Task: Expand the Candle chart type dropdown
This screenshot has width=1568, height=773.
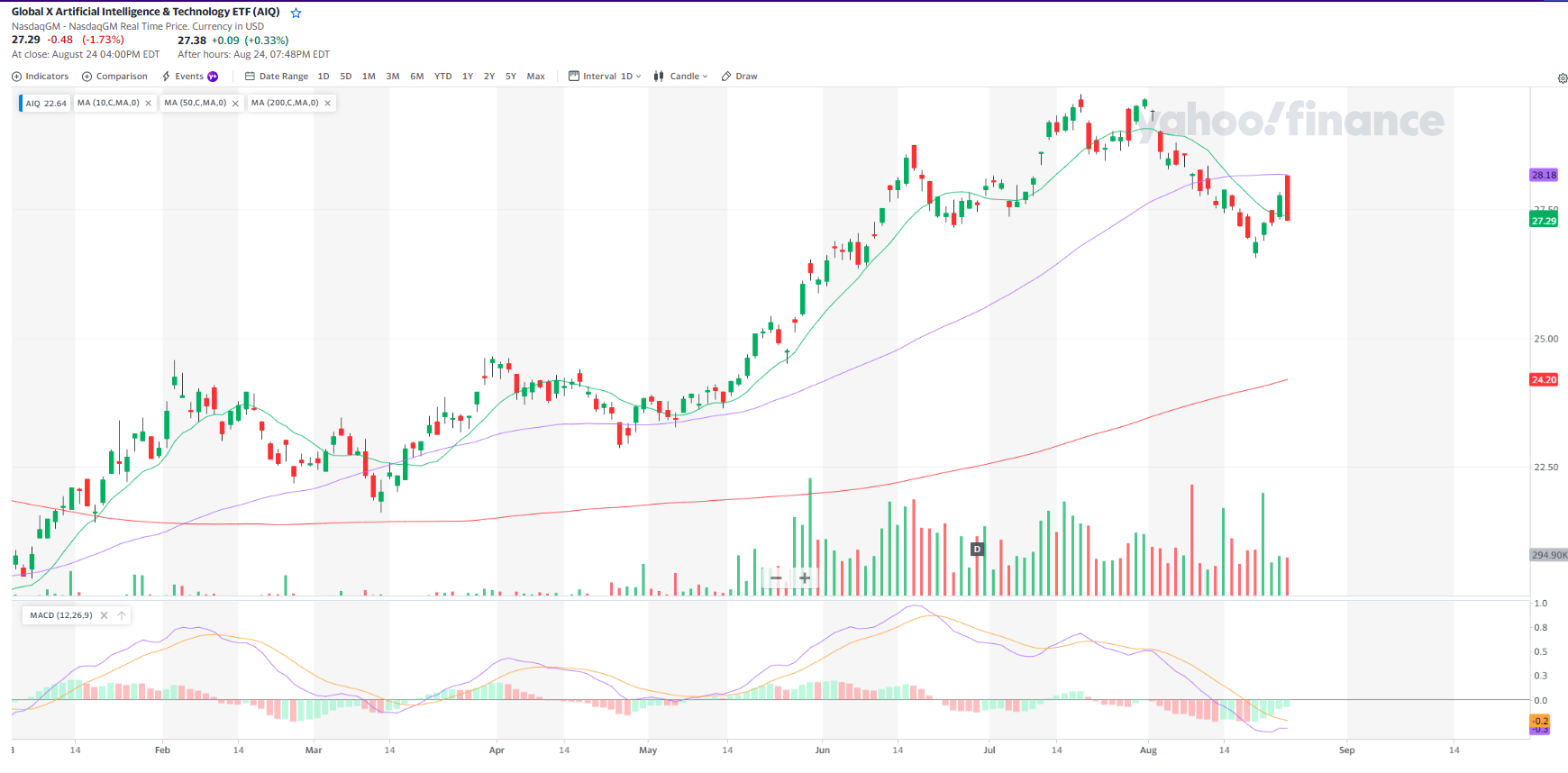Action: pos(680,77)
